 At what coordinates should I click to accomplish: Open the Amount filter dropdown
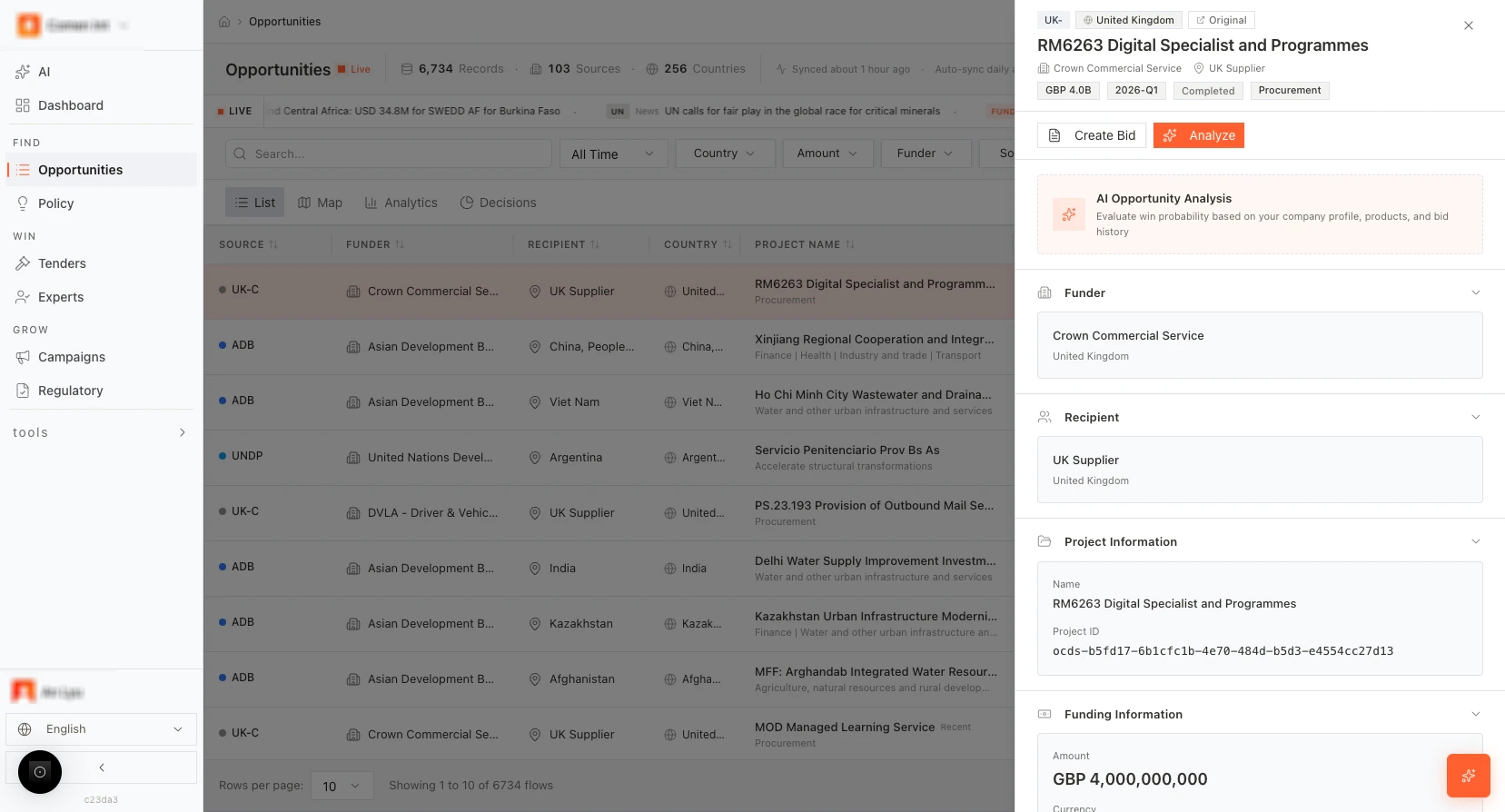click(827, 153)
